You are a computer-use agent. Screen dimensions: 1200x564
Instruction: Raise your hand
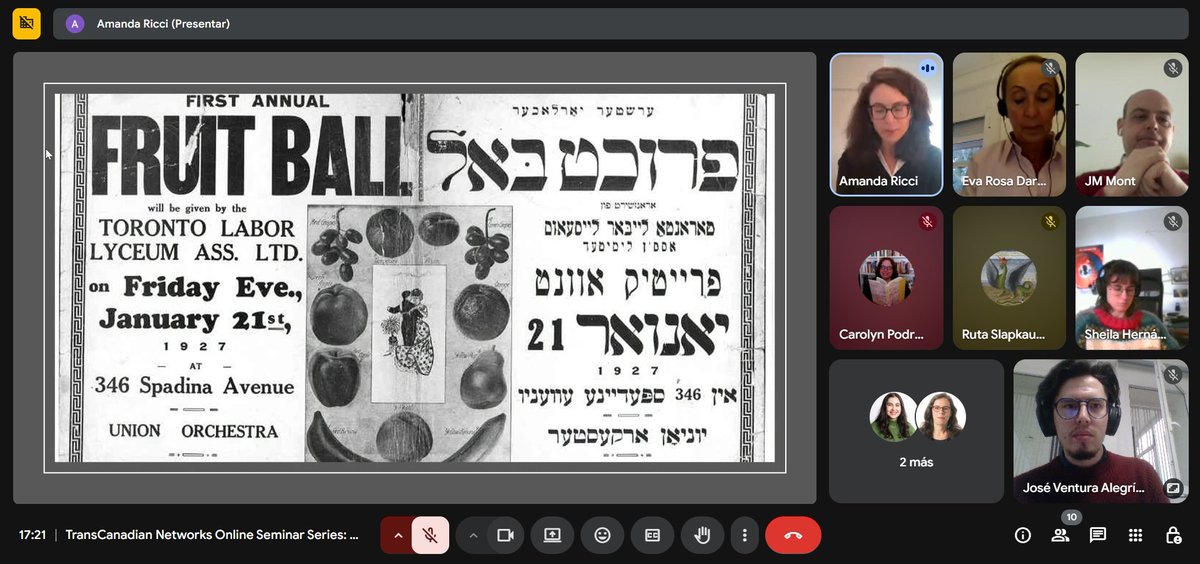click(702, 535)
